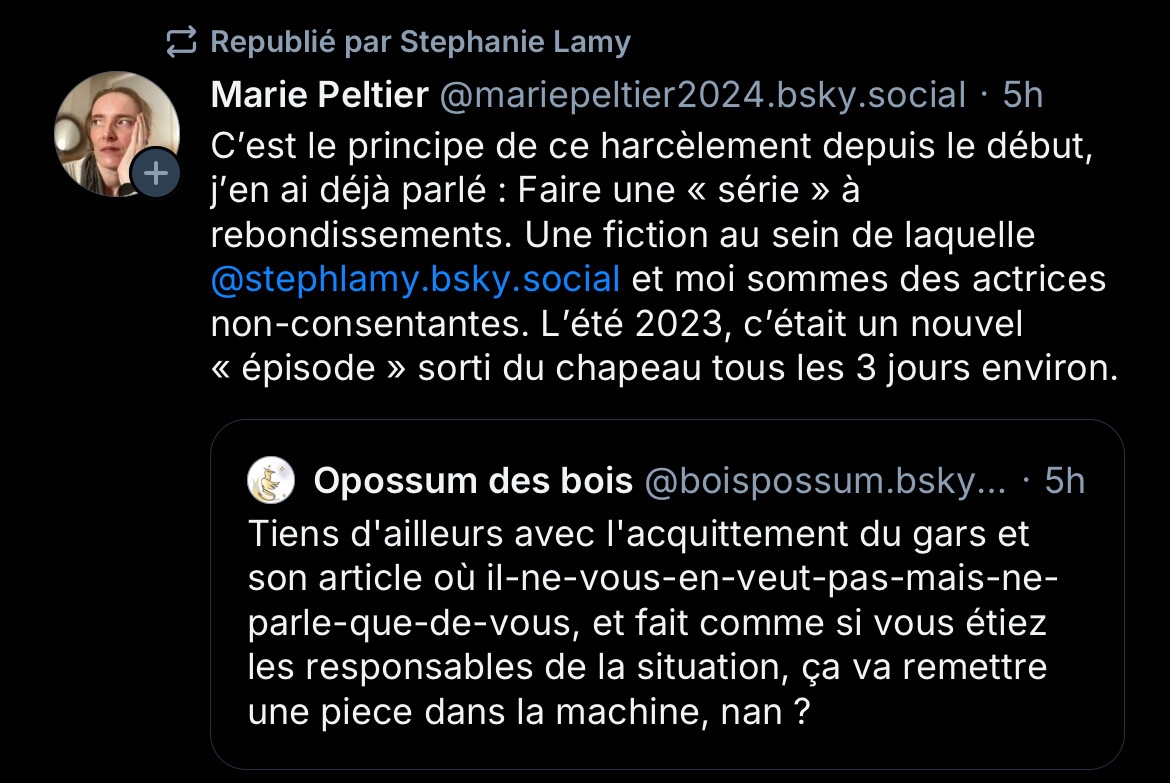This screenshot has width=1170, height=783.
Task: Click the repost arrows icon above the post
Action: click(x=182, y=42)
